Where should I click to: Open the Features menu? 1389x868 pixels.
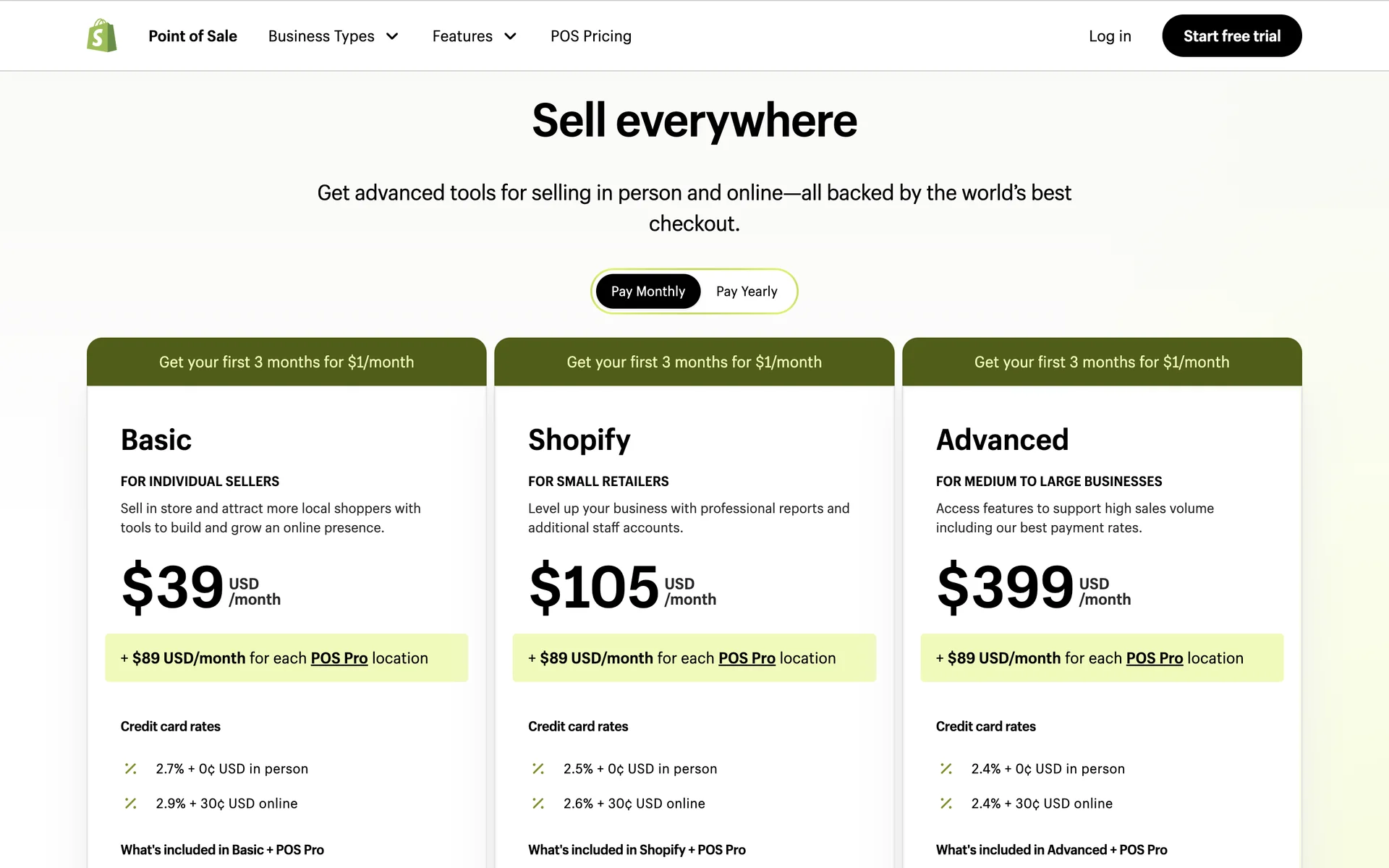(462, 36)
